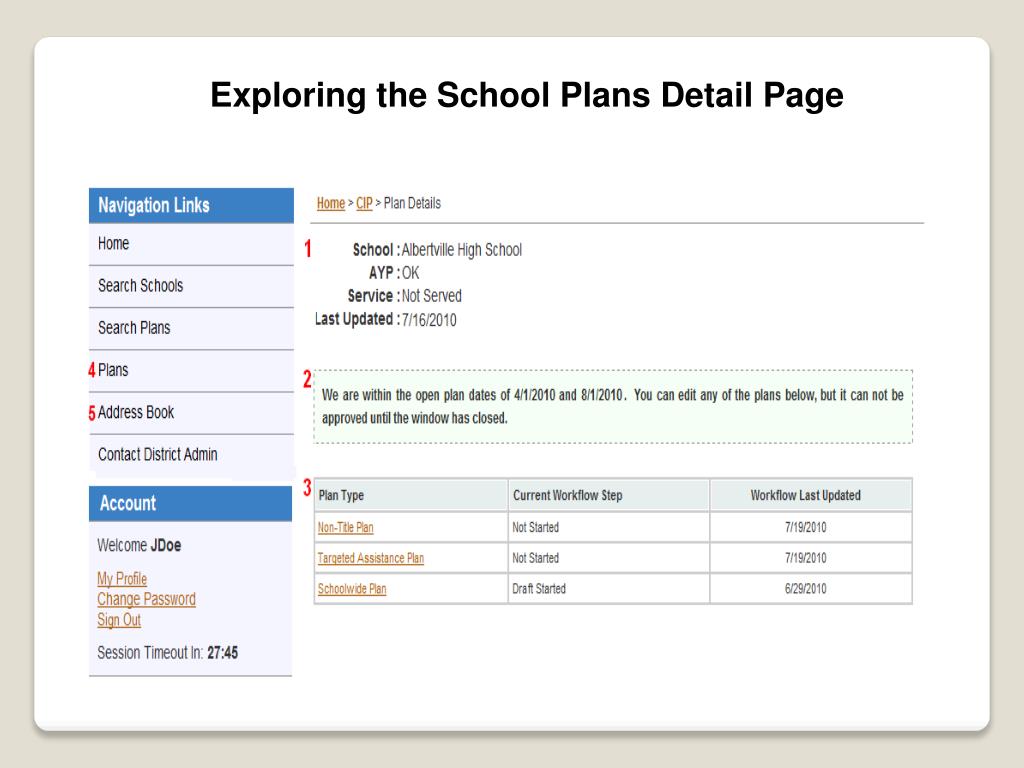
Task: Open Home in Navigation Links sidebar
Action: [191, 244]
